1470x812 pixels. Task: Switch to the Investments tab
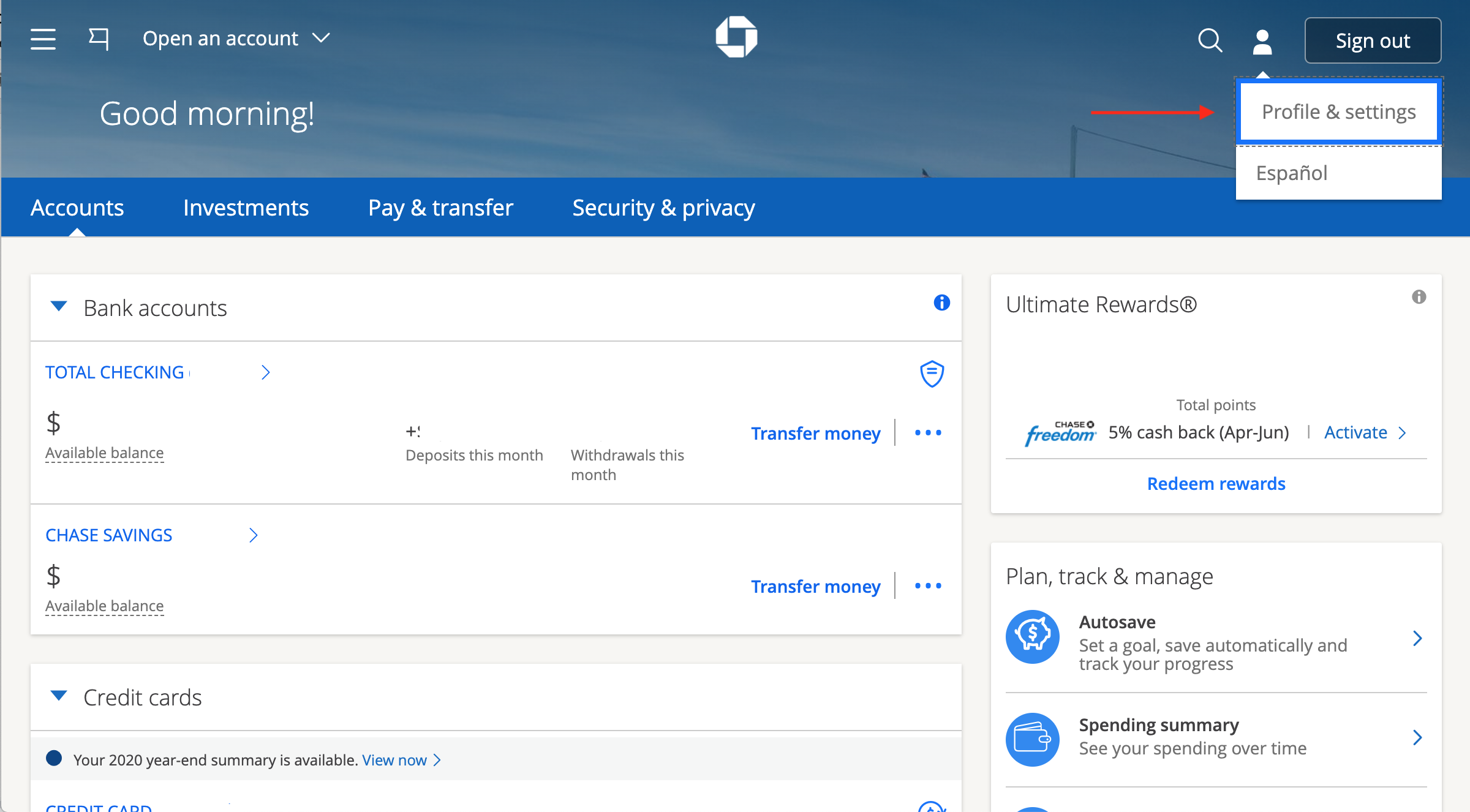pos(246,208)
